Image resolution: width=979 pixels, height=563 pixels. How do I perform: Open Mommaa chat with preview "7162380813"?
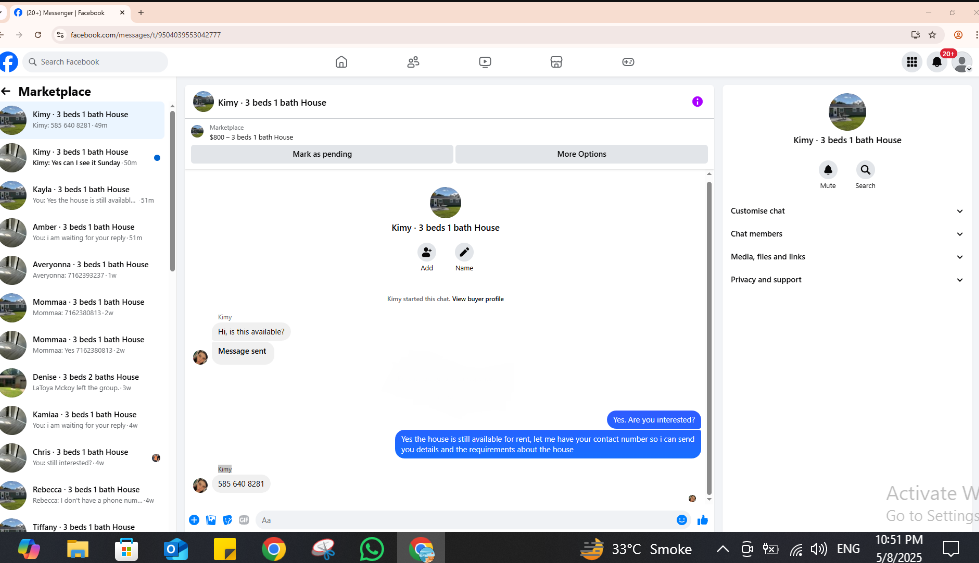coord(82,307)
